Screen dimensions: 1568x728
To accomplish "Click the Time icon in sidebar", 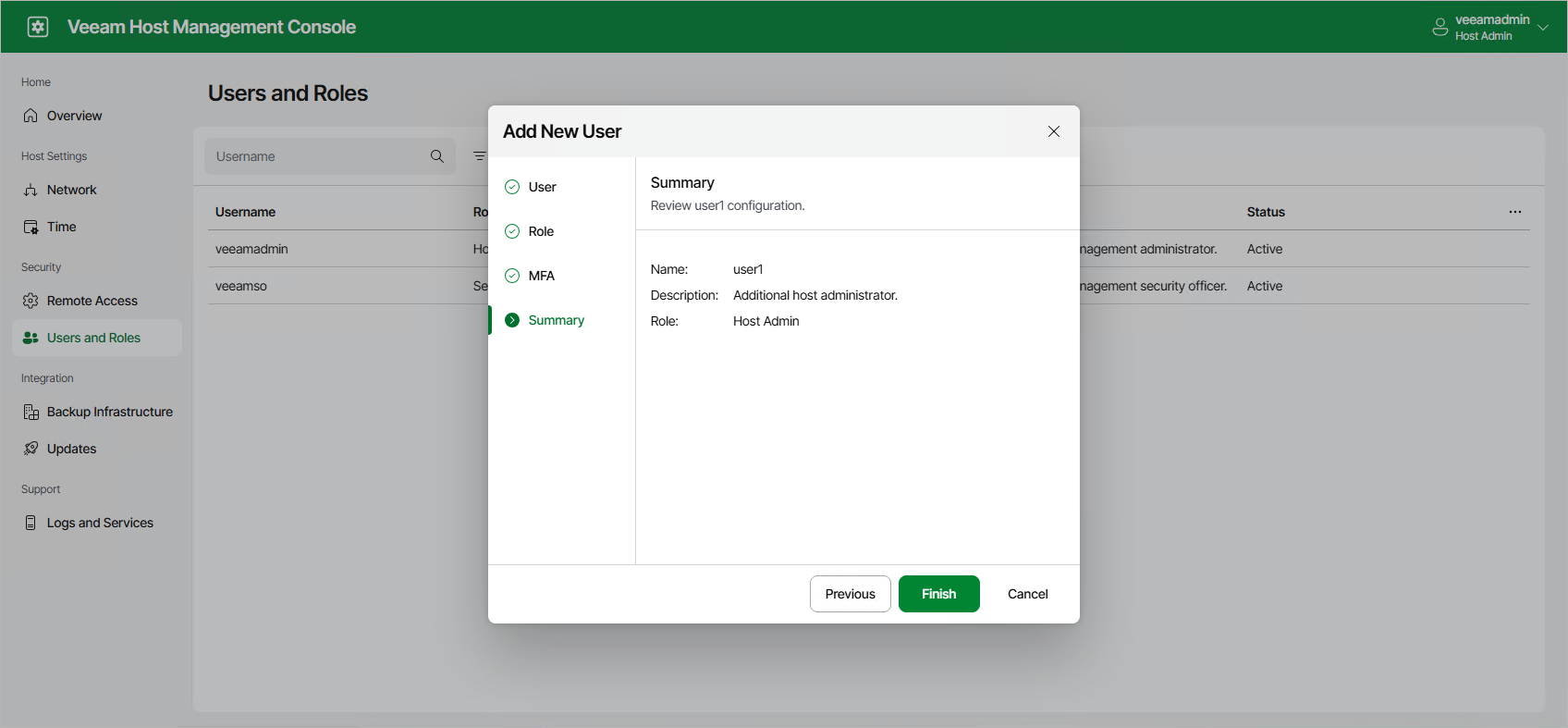I will 31,227.
